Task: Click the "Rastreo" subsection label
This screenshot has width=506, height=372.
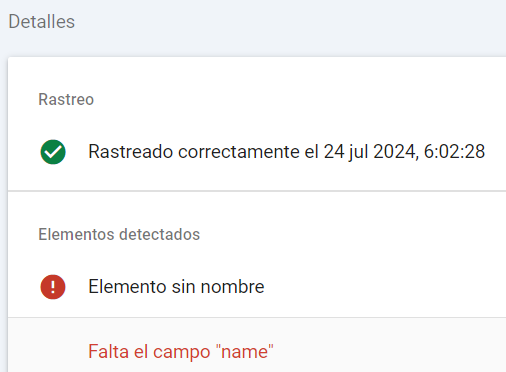Action: tap(66, 99)
